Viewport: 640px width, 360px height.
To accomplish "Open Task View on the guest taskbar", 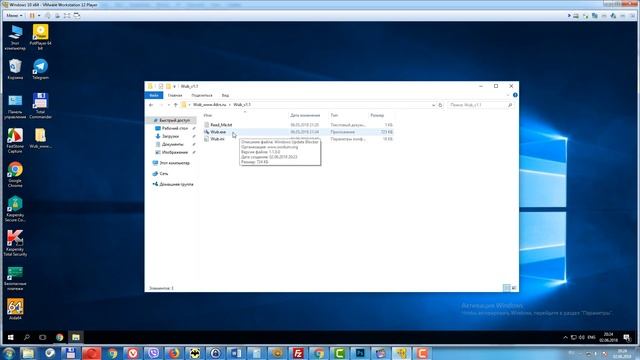I will click(42, 337).
